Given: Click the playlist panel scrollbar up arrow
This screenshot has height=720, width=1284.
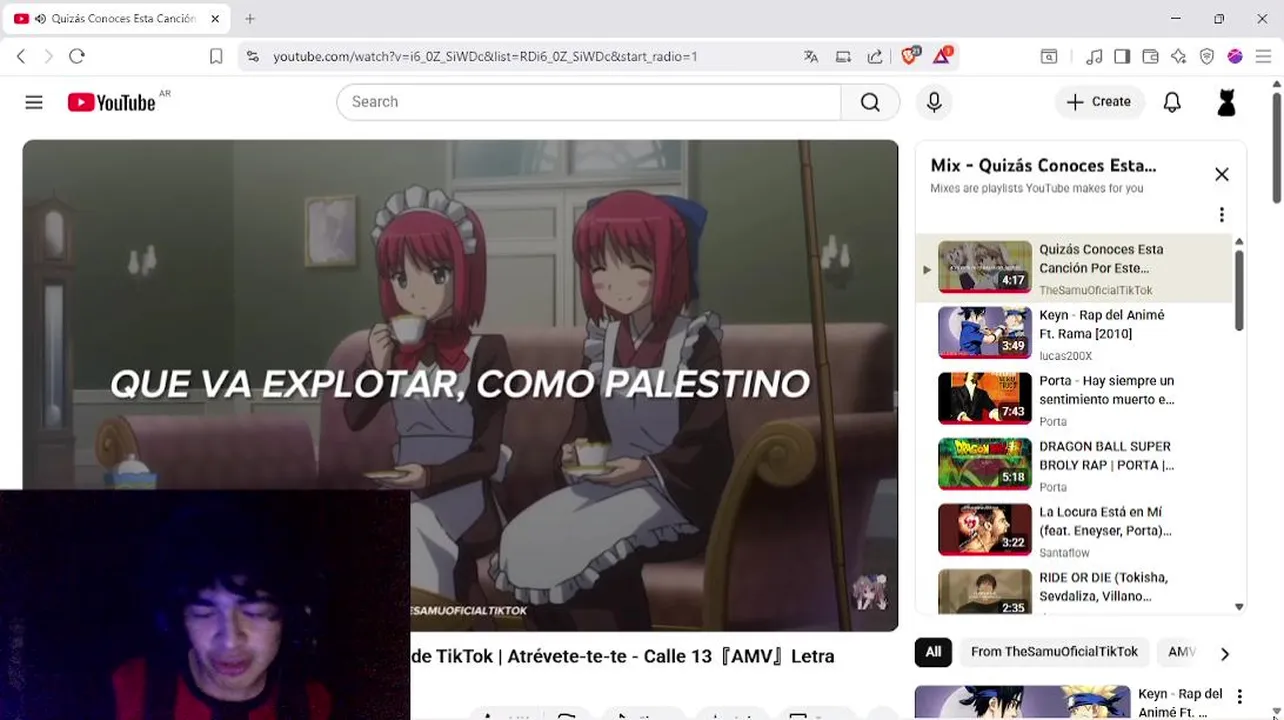Looking at the screenshot, I should point(1239,241).
